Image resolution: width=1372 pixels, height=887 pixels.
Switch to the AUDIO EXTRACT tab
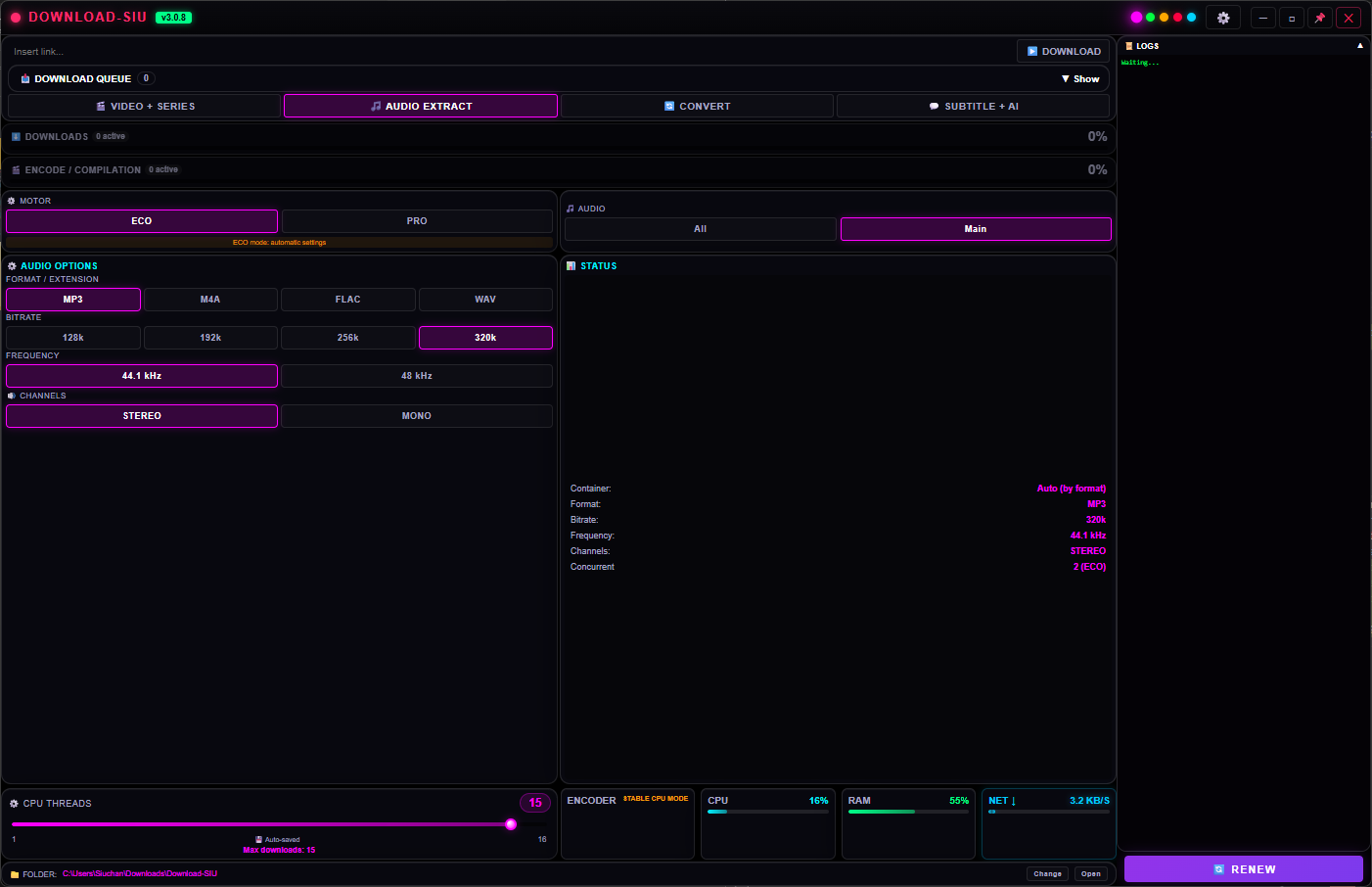[421, 106]
